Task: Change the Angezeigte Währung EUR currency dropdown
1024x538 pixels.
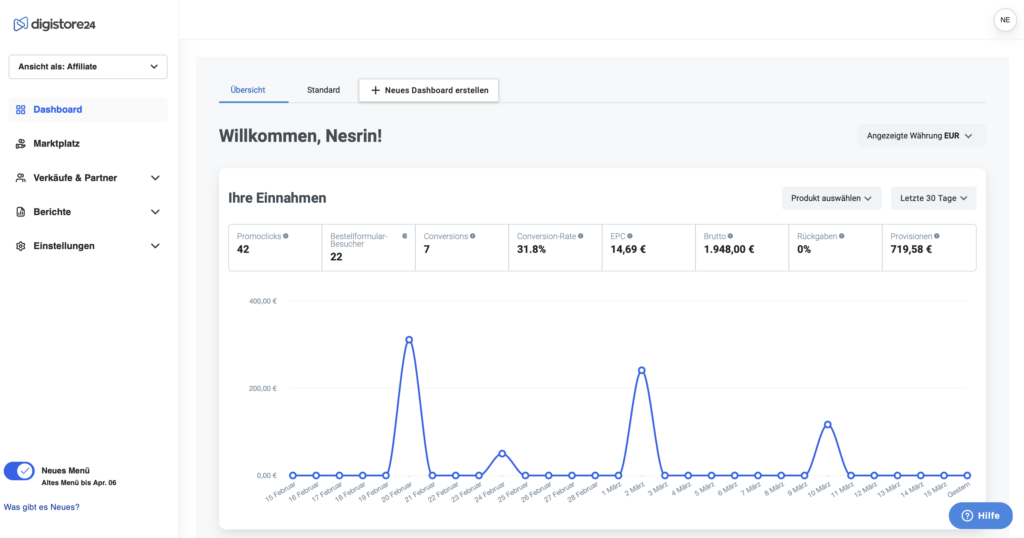Action: (x=921, y=136)
